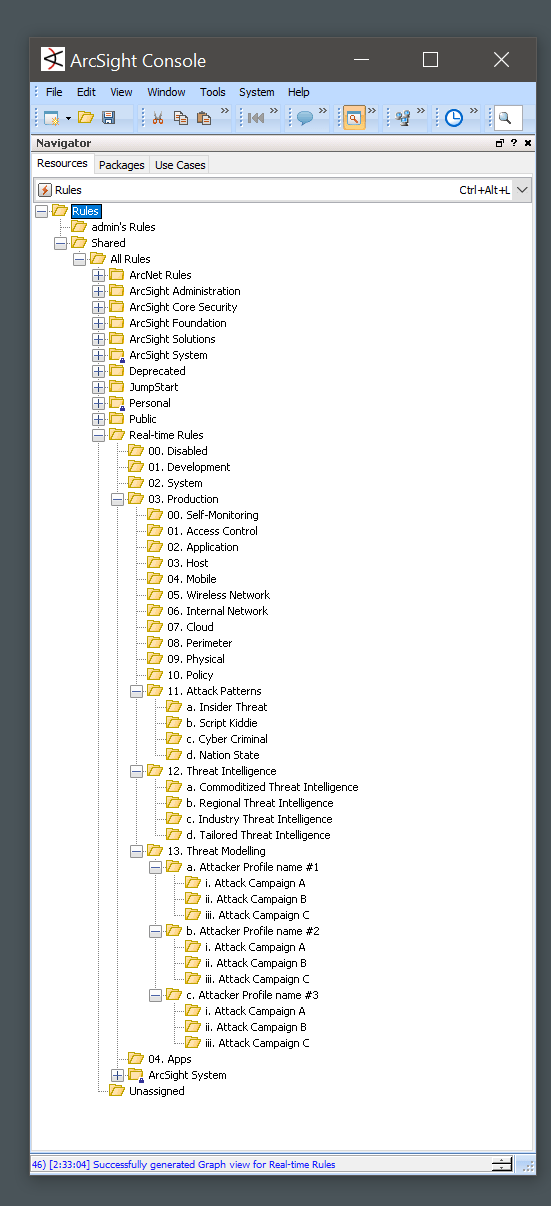551x1206 pixels.
Task: Click the Open folder toolbar icon
Action: pos(86,118)
